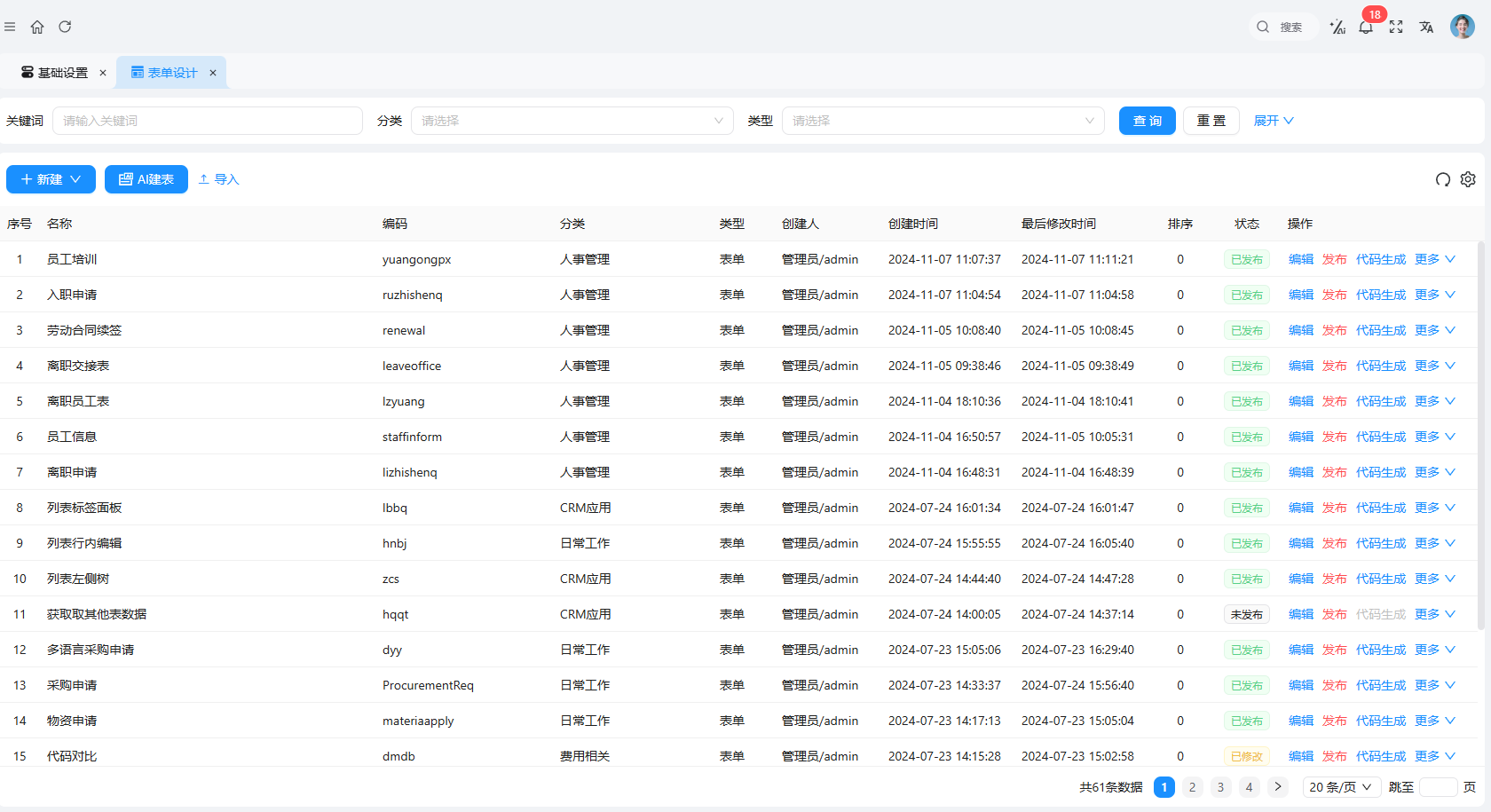This screenshot has height=812, width=1491.
Task: Open the language translation icon
Action: 1426,28
